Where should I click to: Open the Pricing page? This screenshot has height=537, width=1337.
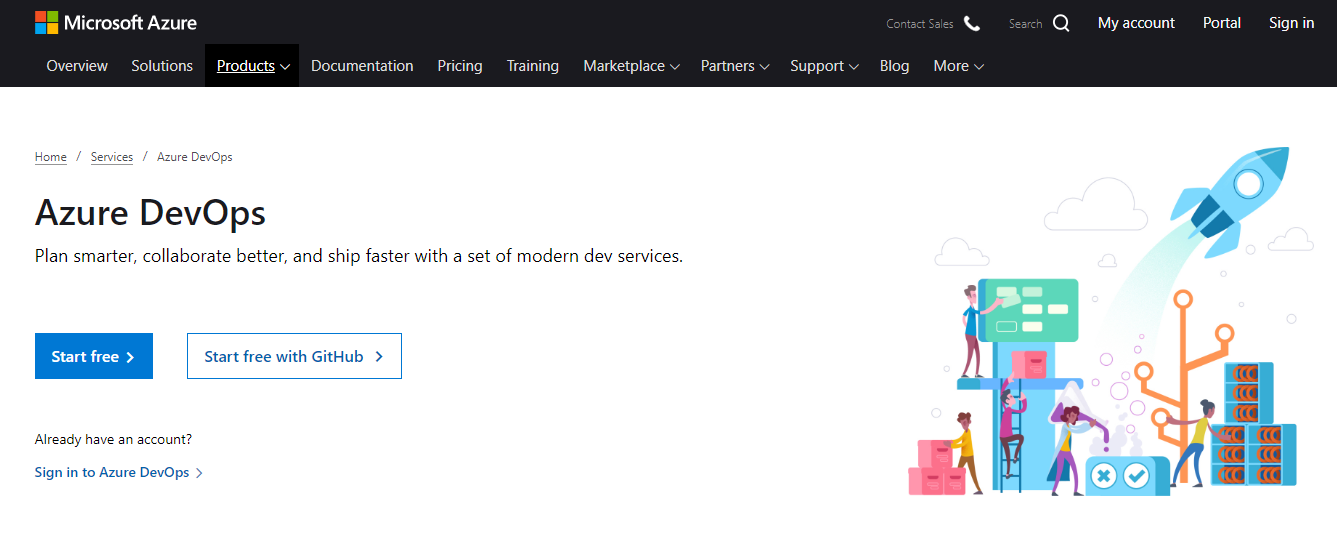coord(460,66)
